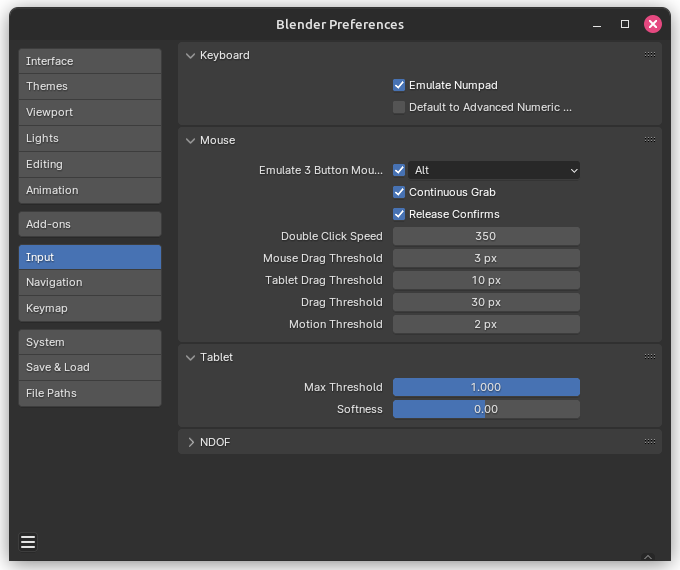680x570 pixels.
Task: Adjust the Softness slider
Action: (486, 409)
